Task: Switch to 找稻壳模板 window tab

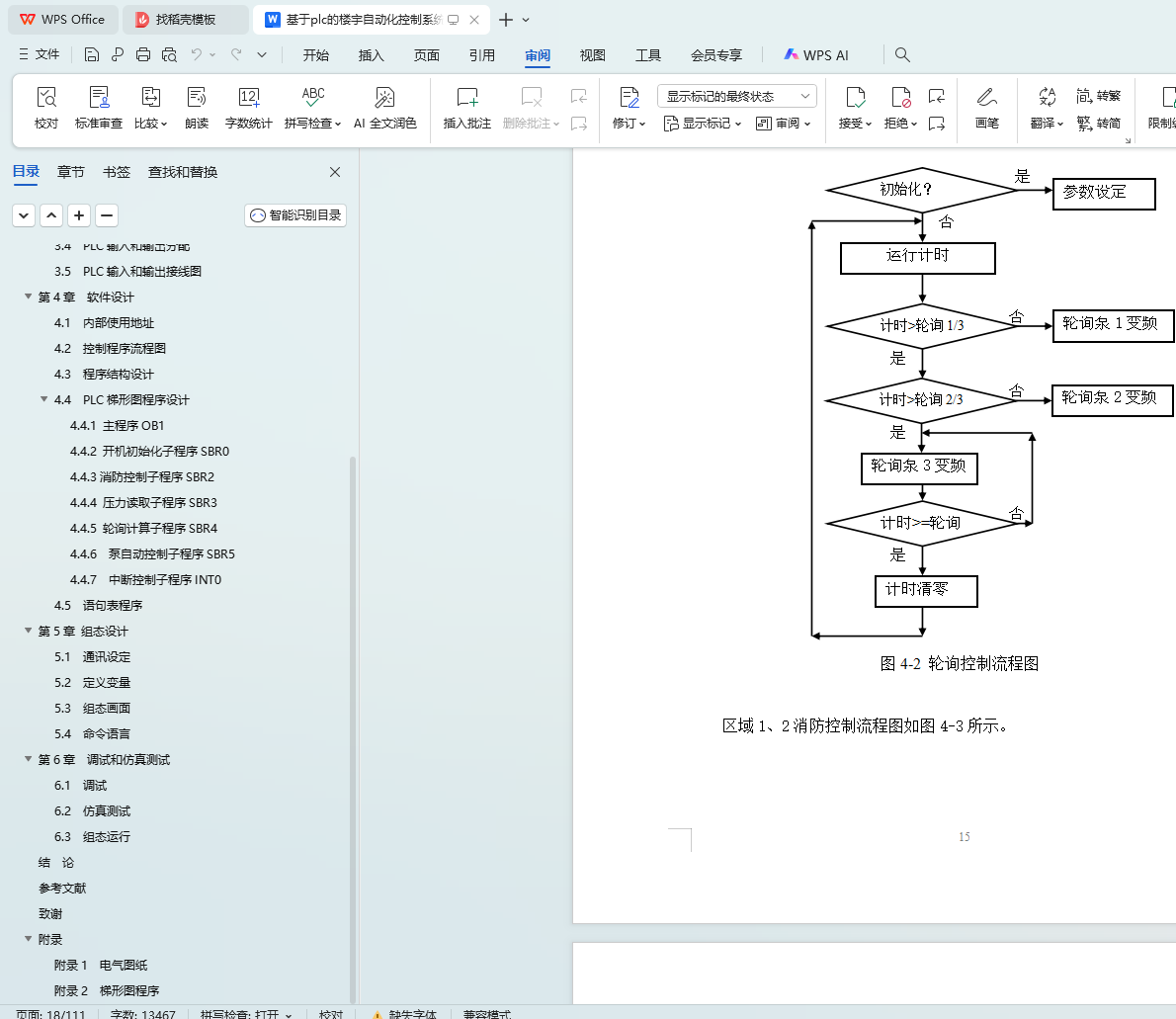Action: pyautogui.click(x=185, y=20)
